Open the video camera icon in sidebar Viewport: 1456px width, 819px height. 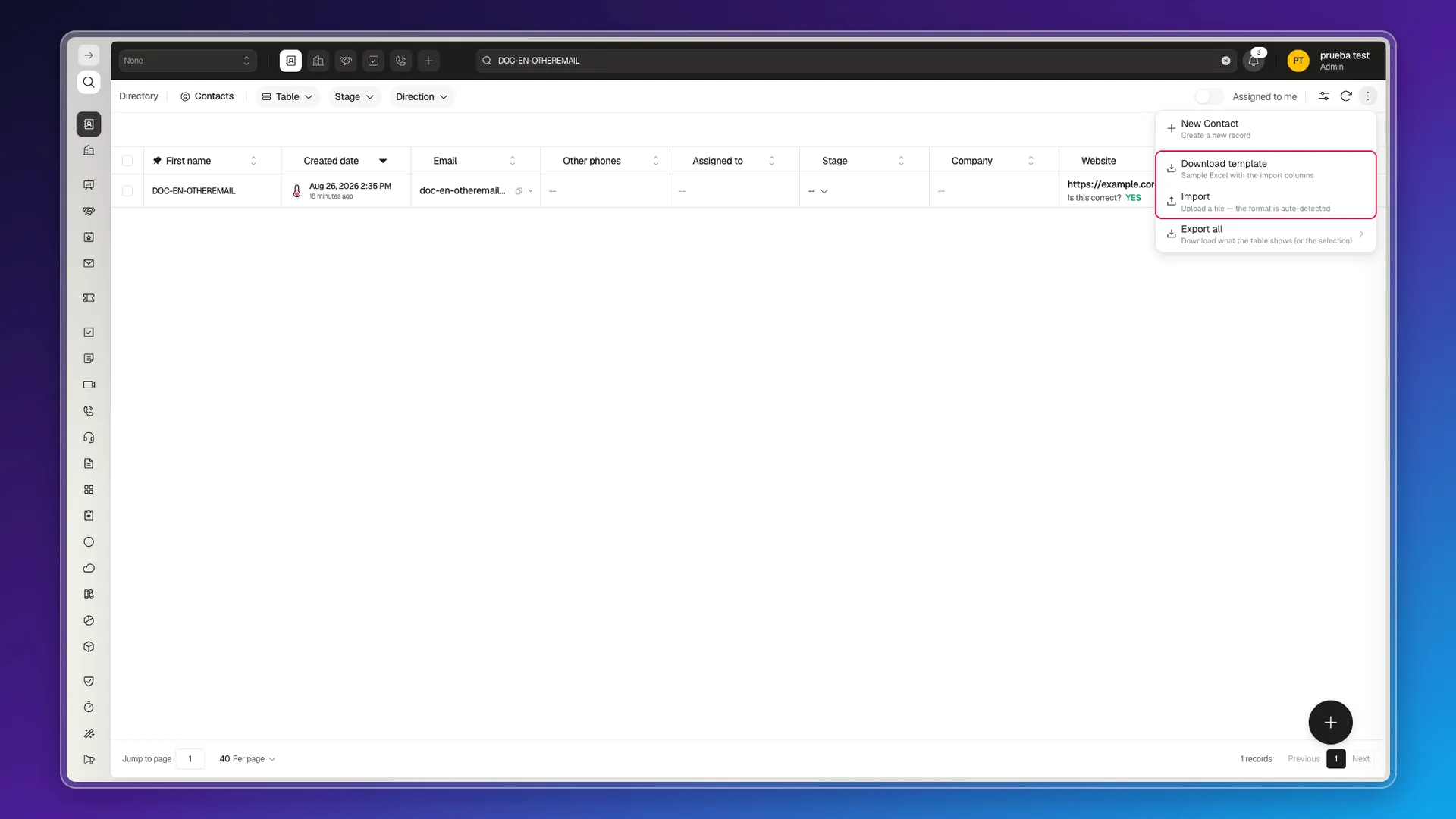(89, 384)
